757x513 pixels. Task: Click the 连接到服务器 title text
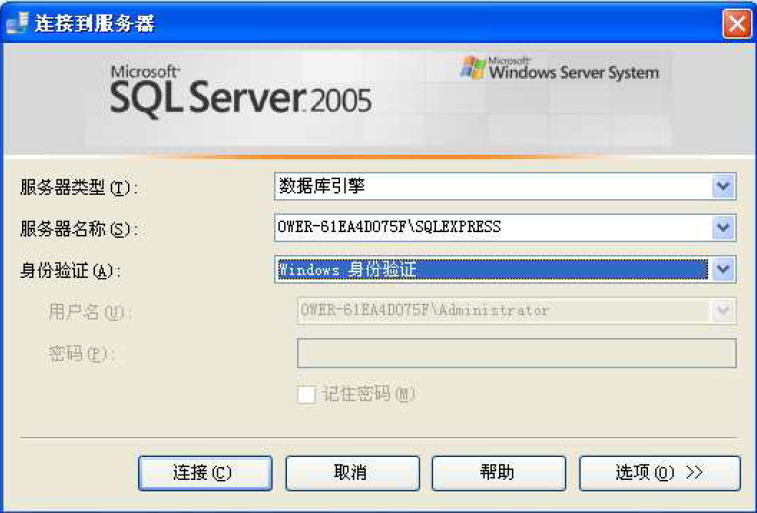[95, 23]
